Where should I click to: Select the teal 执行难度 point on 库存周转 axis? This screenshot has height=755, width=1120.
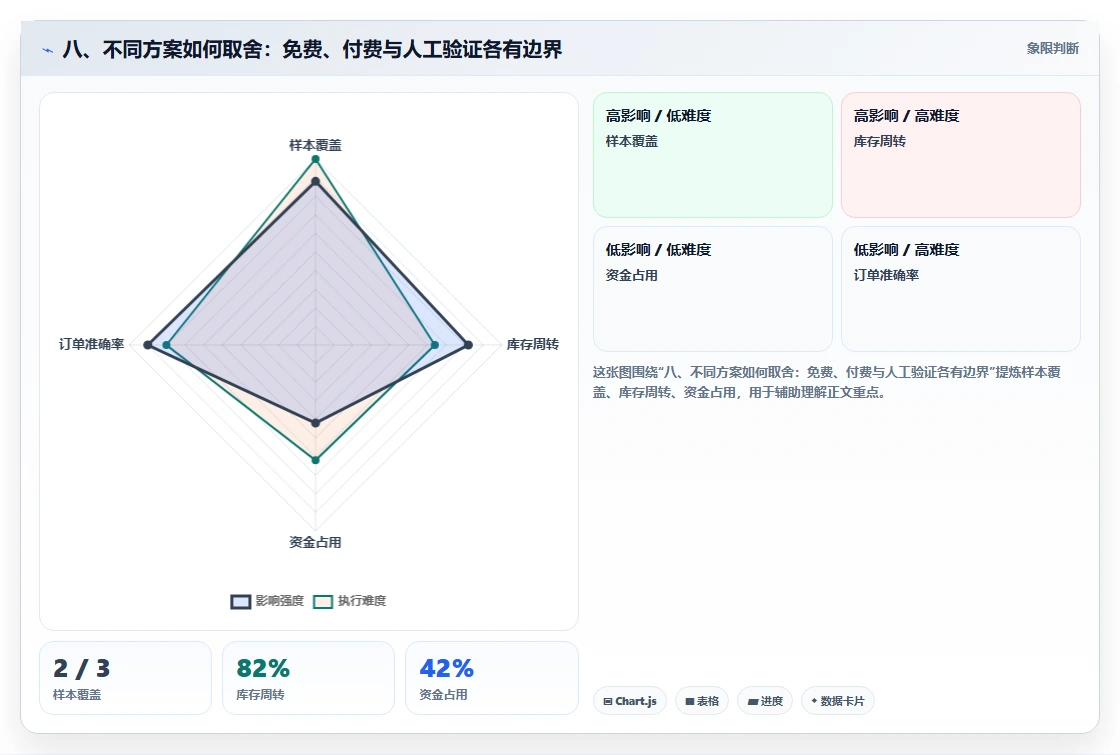coord(435,345)
